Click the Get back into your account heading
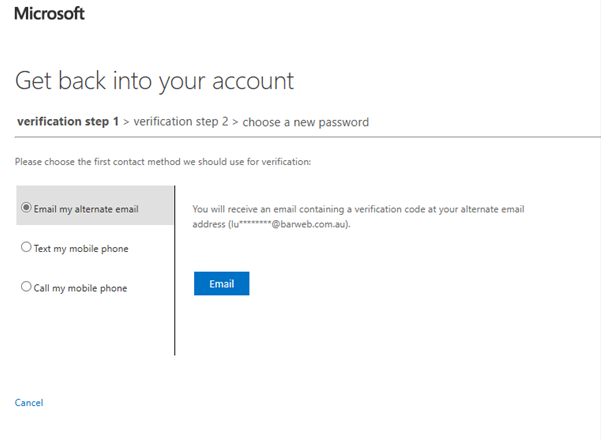This screenshot has width=601, height=440. (x=154, y=81)
